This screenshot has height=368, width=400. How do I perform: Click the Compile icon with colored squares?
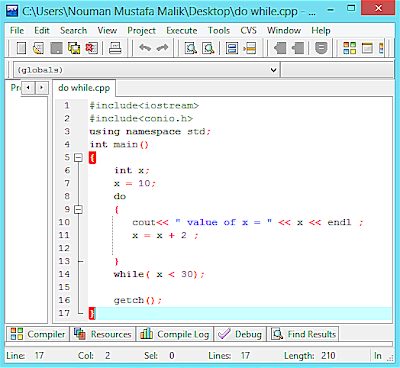(x=350, y=48)
